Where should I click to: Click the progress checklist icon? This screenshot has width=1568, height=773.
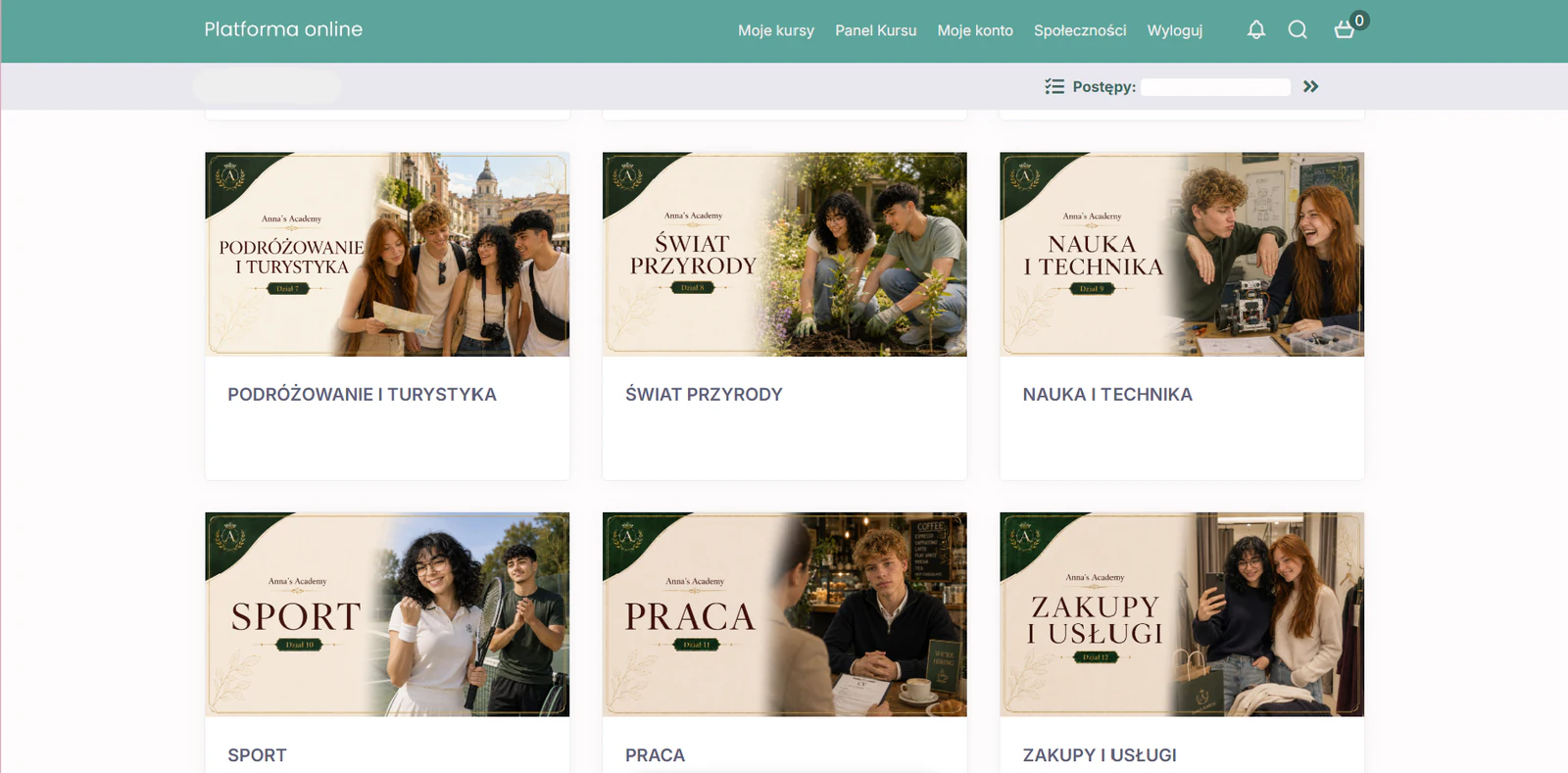coord(1054,86)
